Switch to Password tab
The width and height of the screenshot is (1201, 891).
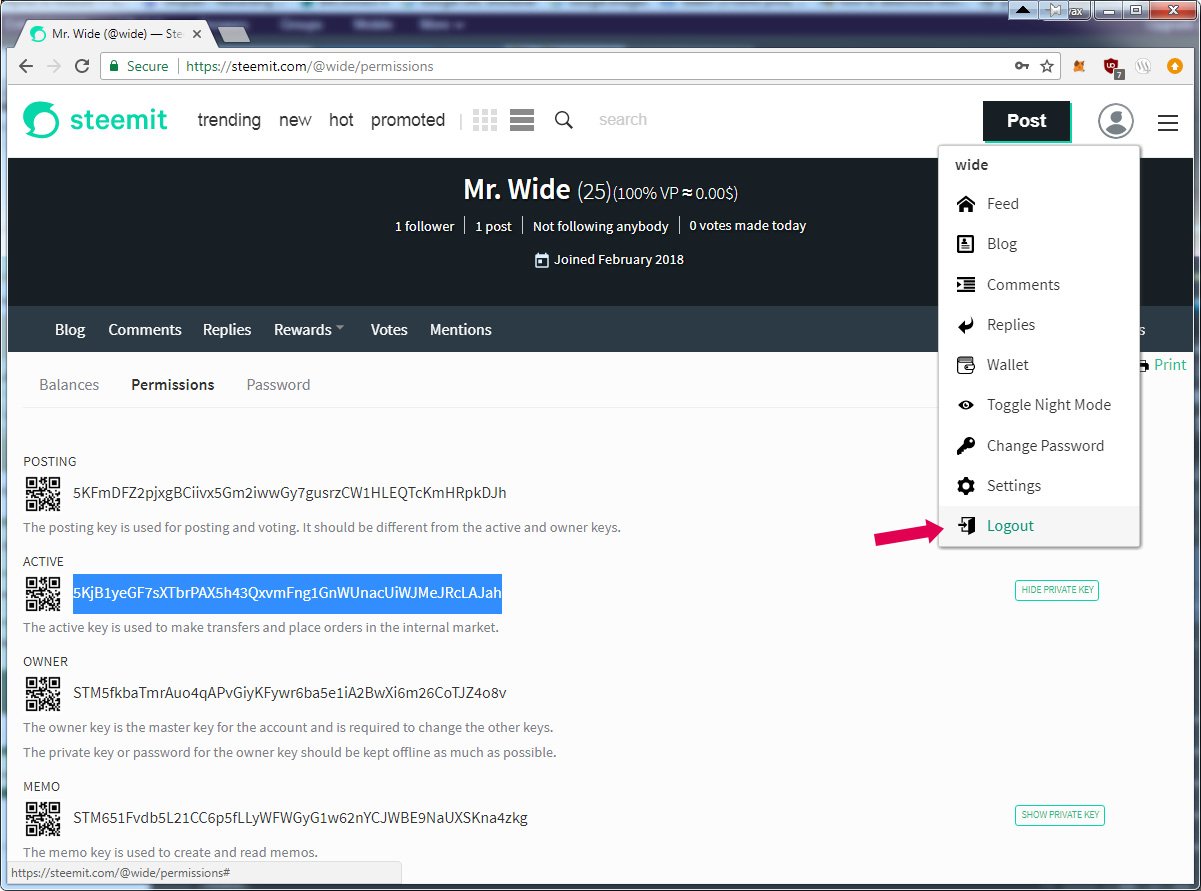click(278, 385)
